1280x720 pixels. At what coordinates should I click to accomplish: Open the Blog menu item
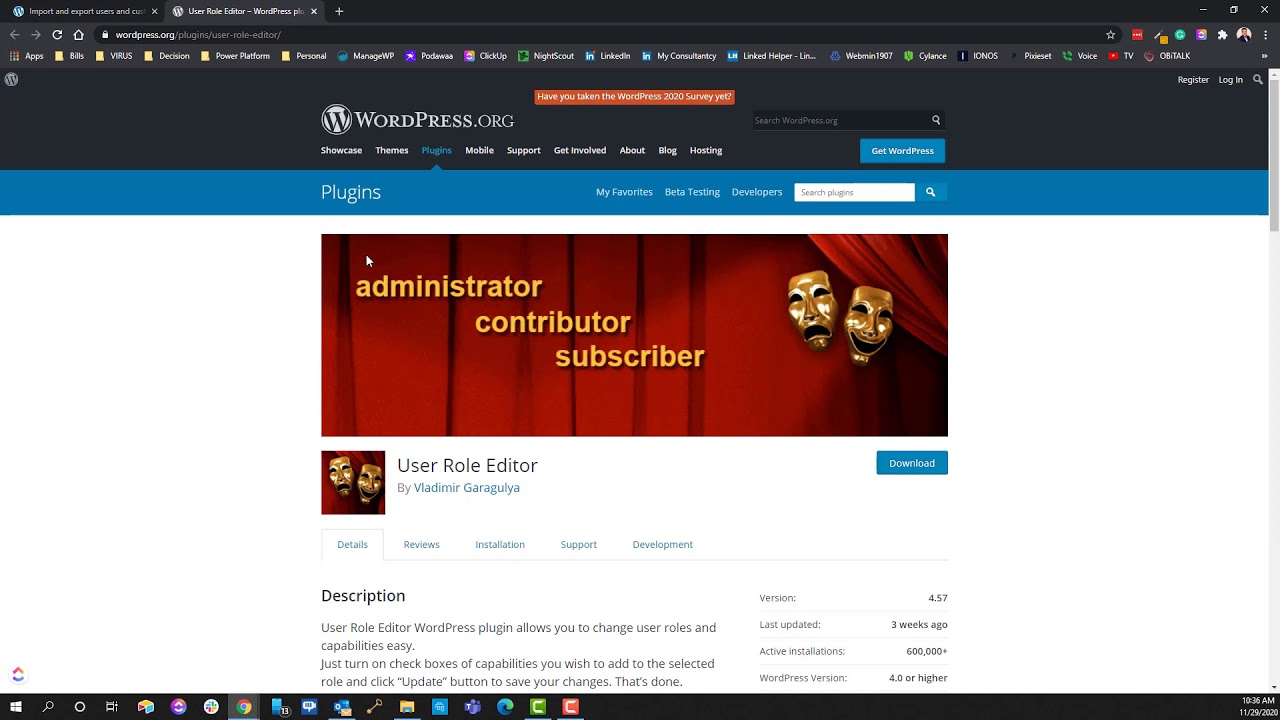tap(667, 150)
